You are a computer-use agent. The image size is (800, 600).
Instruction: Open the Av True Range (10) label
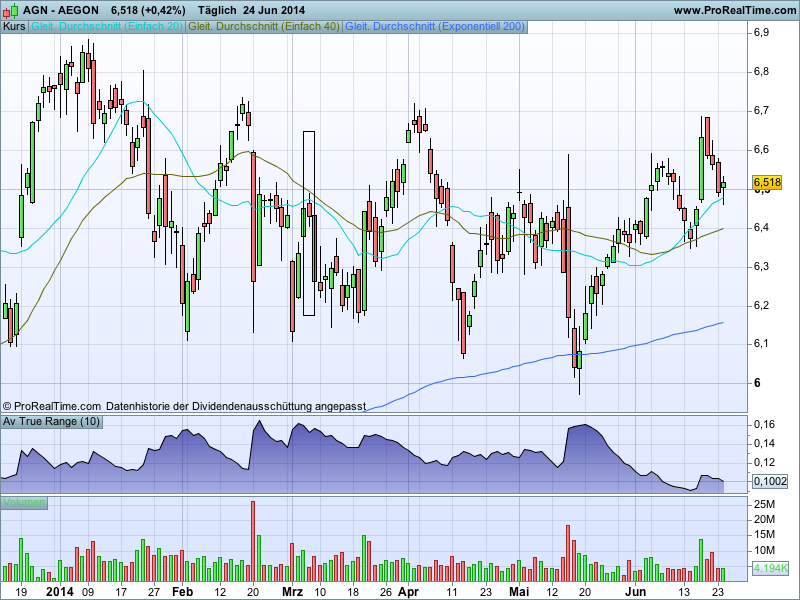pyautogui.click(x=51, y=421)
